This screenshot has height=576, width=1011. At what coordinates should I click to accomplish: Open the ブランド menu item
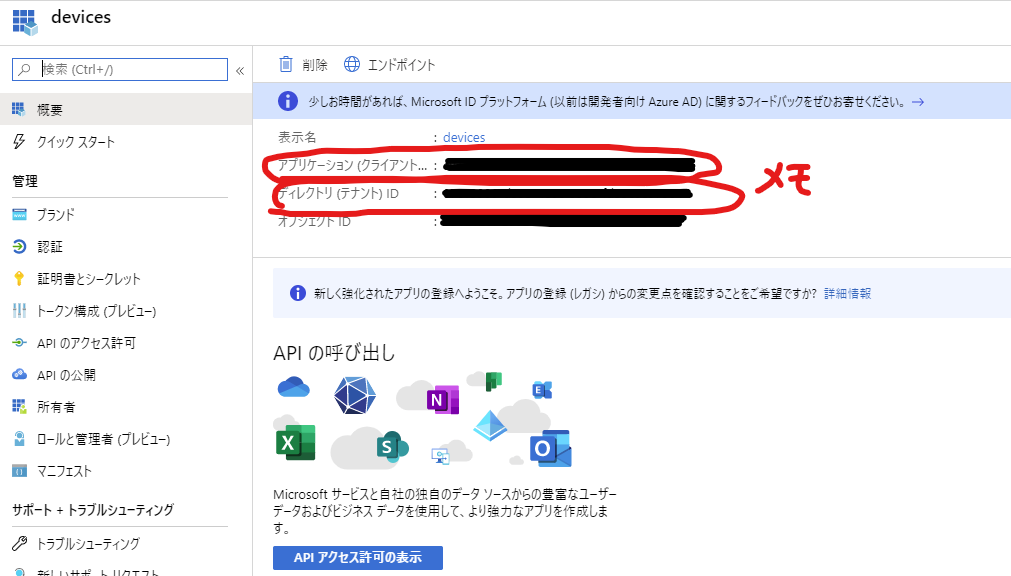pyautogui.click(x=55, y=214)
